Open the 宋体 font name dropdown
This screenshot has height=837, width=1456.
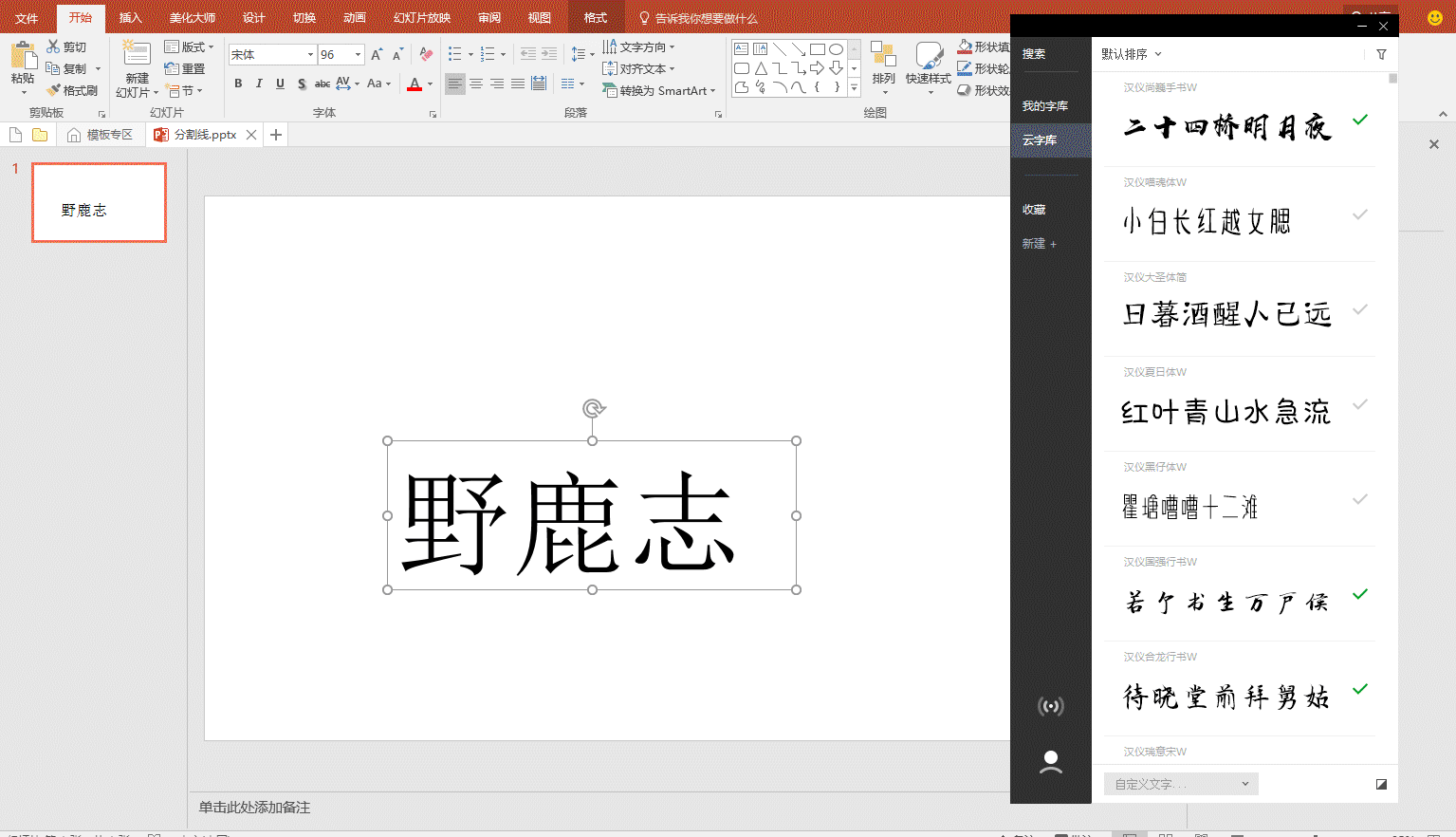[310, 55]
